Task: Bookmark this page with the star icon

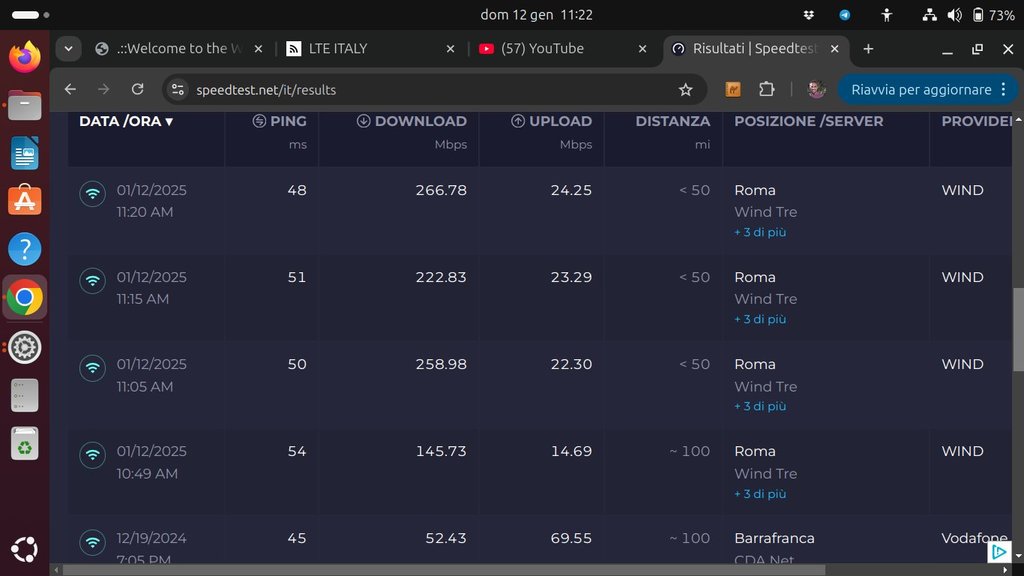Action: pos(685,90)
